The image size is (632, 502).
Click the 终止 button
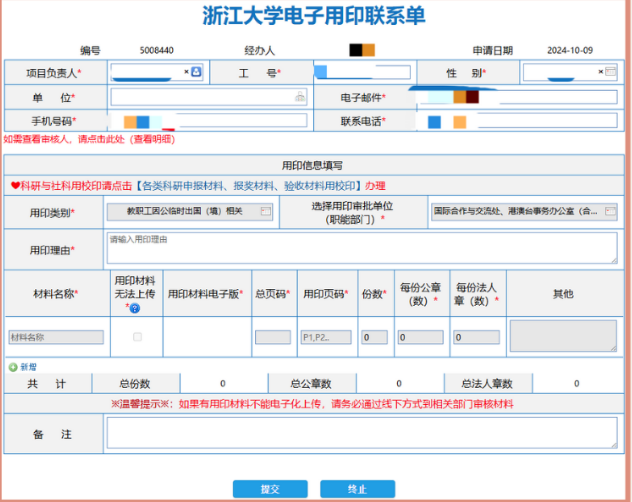(x=357, y=489)
